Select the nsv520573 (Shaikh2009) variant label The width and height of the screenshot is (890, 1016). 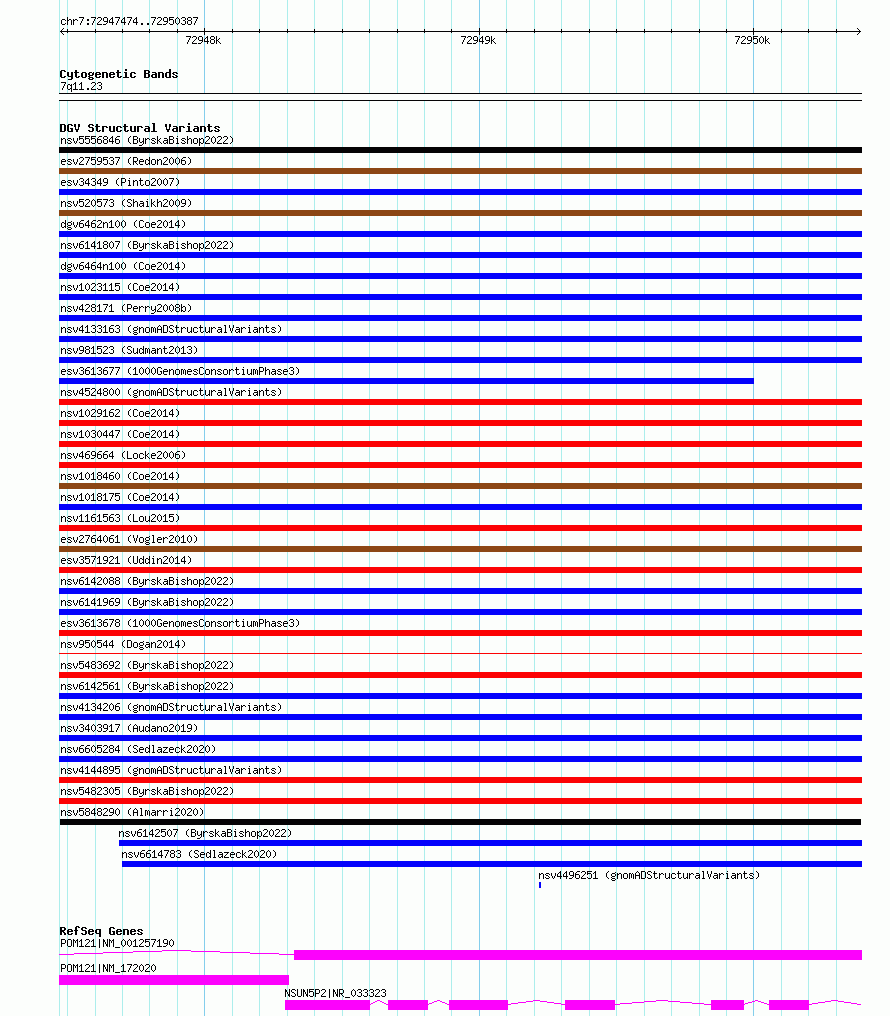coord(126,203)
